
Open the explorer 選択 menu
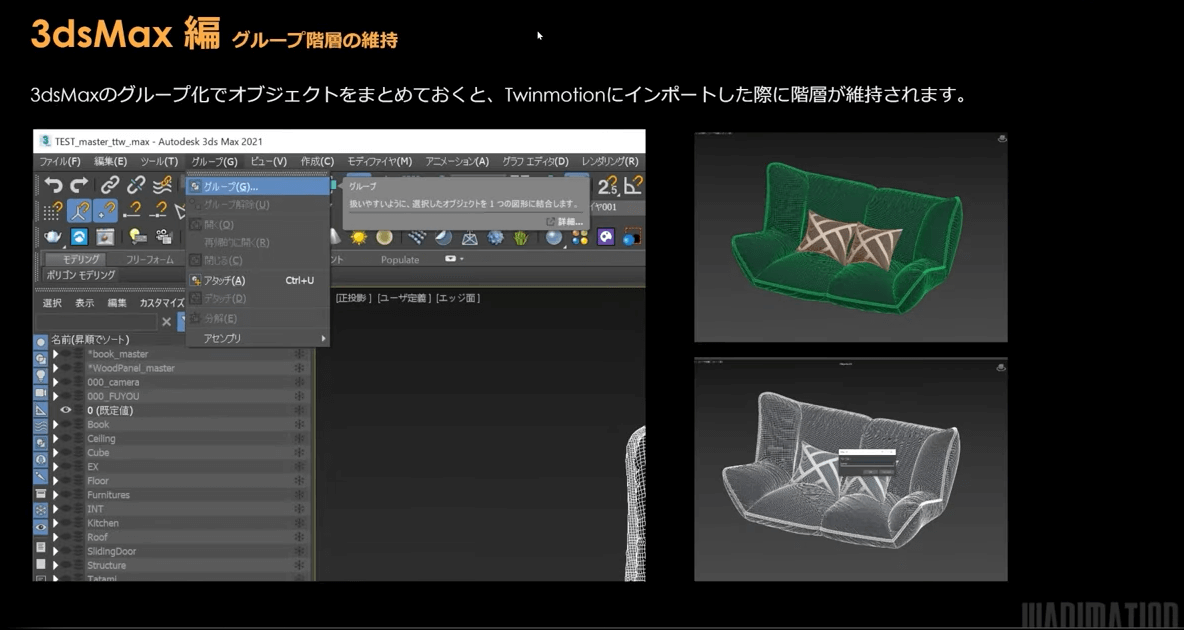pyautogui.click(x=52, y=303)
